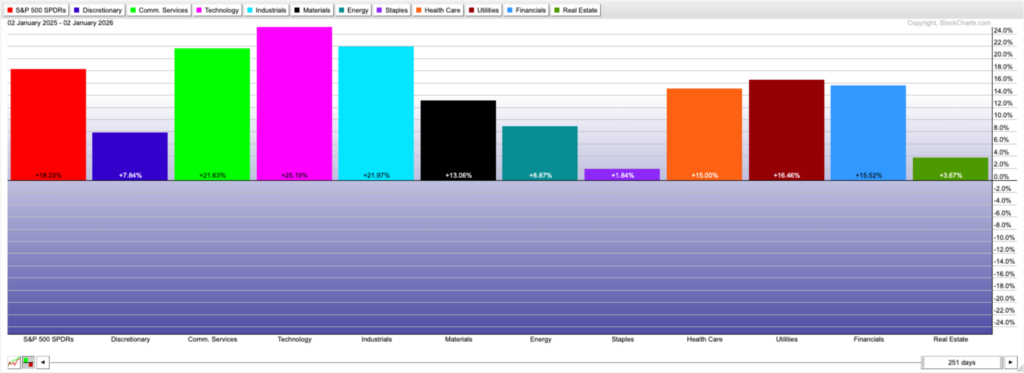Click the 0.0% y-axis tick label
This screenshot has width=1024, height=373.
(x=1001, y=176)
